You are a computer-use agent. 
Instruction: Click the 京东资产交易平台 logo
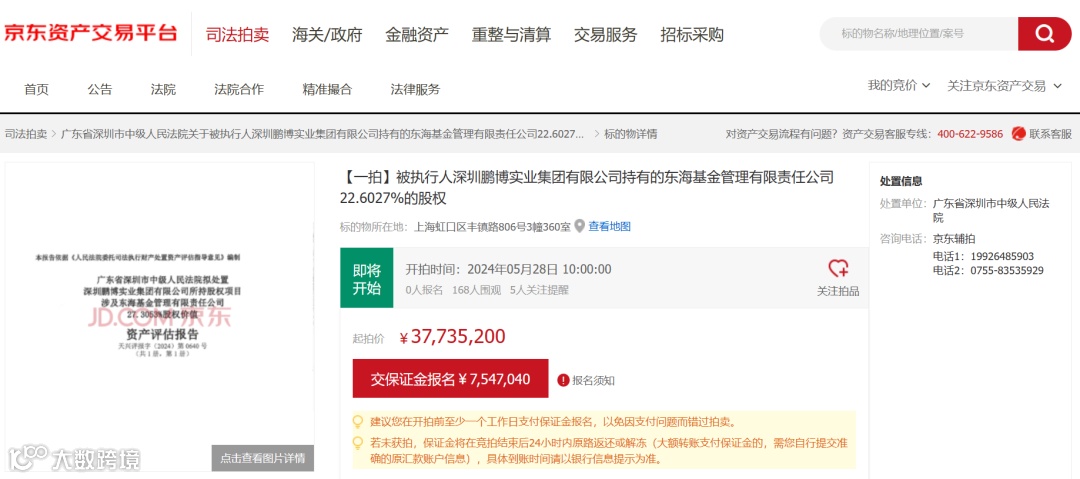tap(90, 32)
